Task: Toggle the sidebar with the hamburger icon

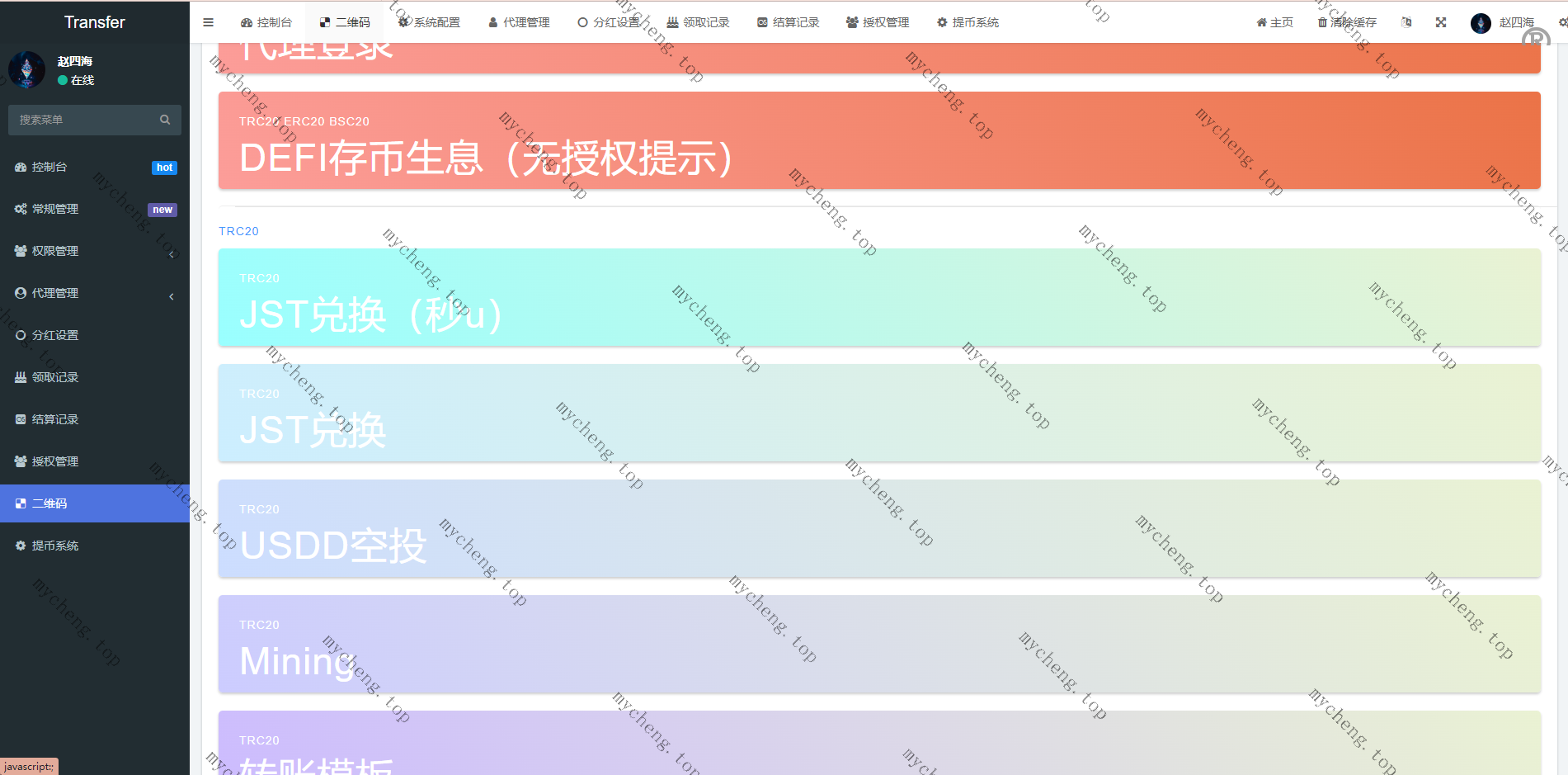Action: (208, 22)
